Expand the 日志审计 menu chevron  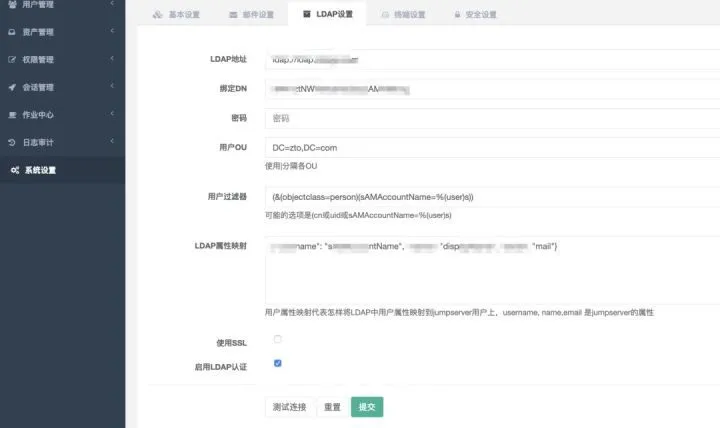(112, 141)
